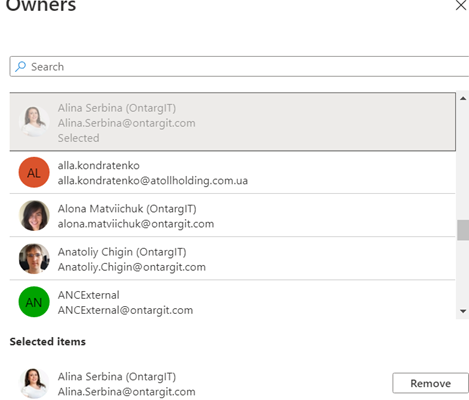The height and width of the screenshot is (400, 469).
Task: Click the user list scrollbar thumb
Action: pos(463,230)
